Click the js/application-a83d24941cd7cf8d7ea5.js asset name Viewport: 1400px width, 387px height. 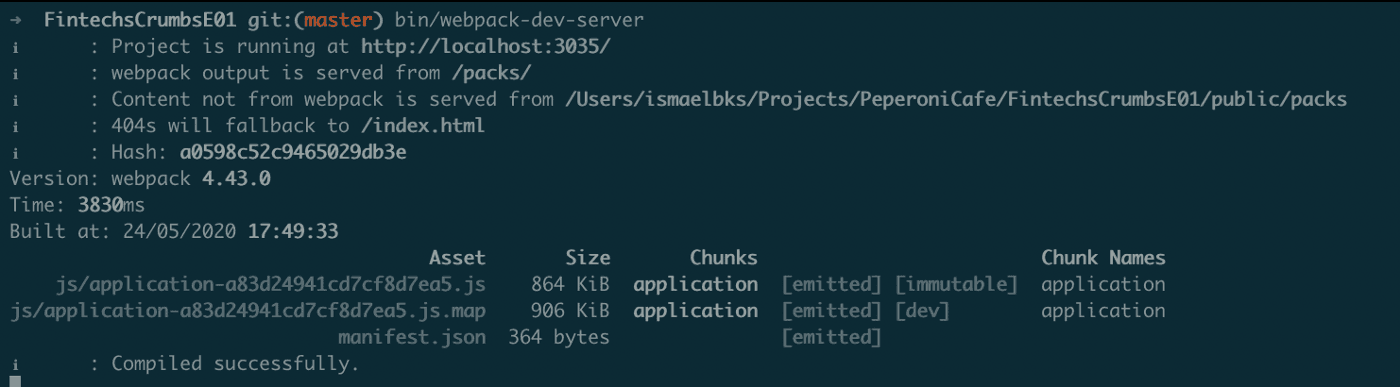tap(259, 284)
